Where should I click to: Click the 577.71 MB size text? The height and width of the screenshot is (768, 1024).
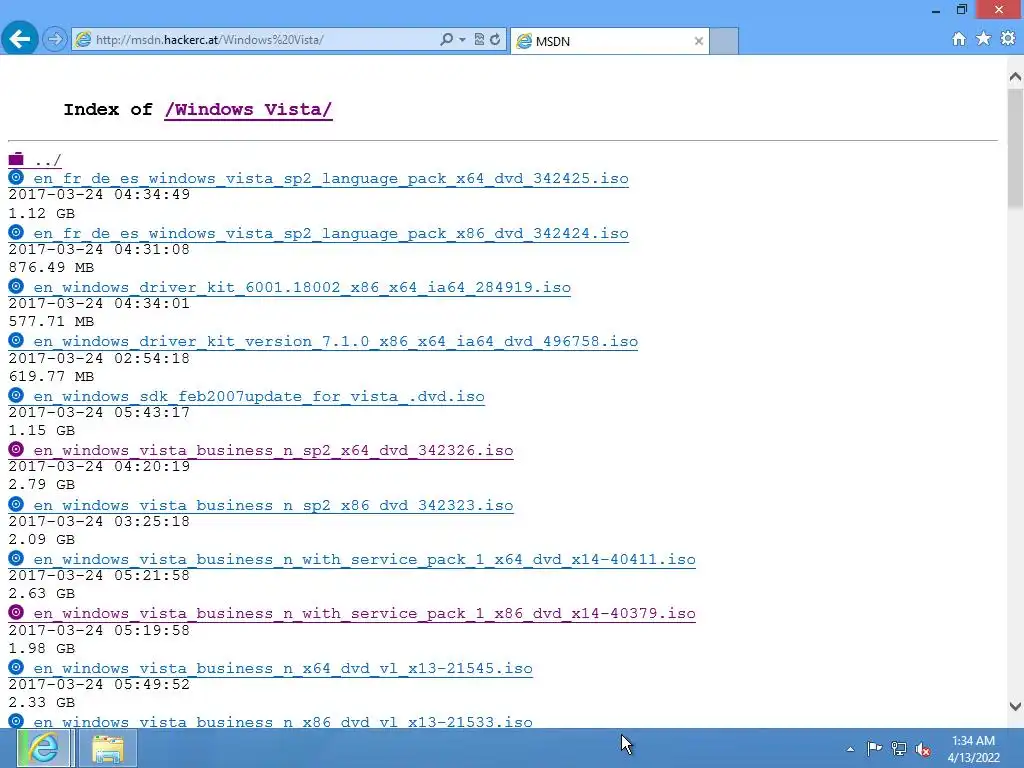52,322
